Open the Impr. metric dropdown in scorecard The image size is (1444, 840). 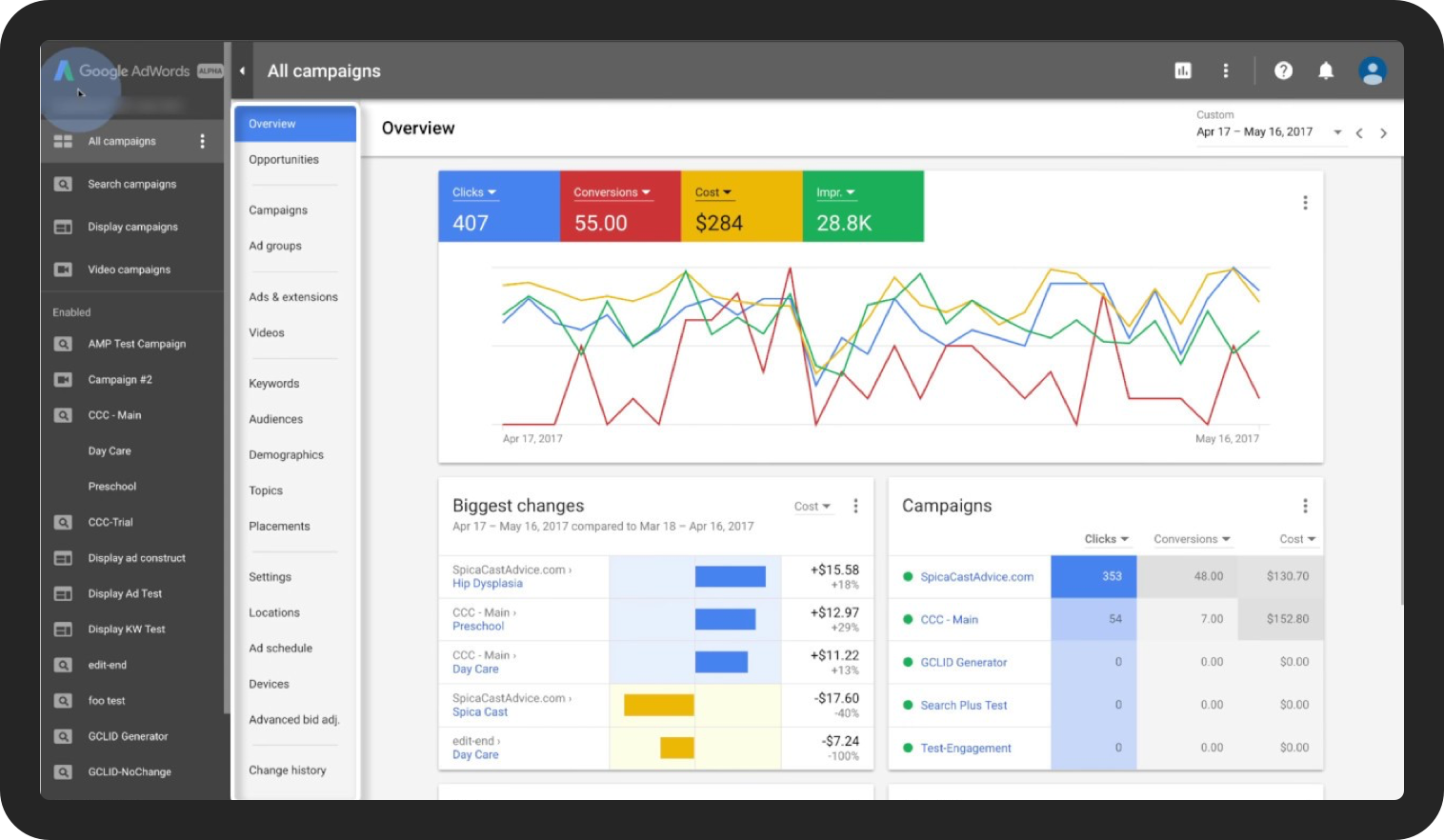point(835,192)
